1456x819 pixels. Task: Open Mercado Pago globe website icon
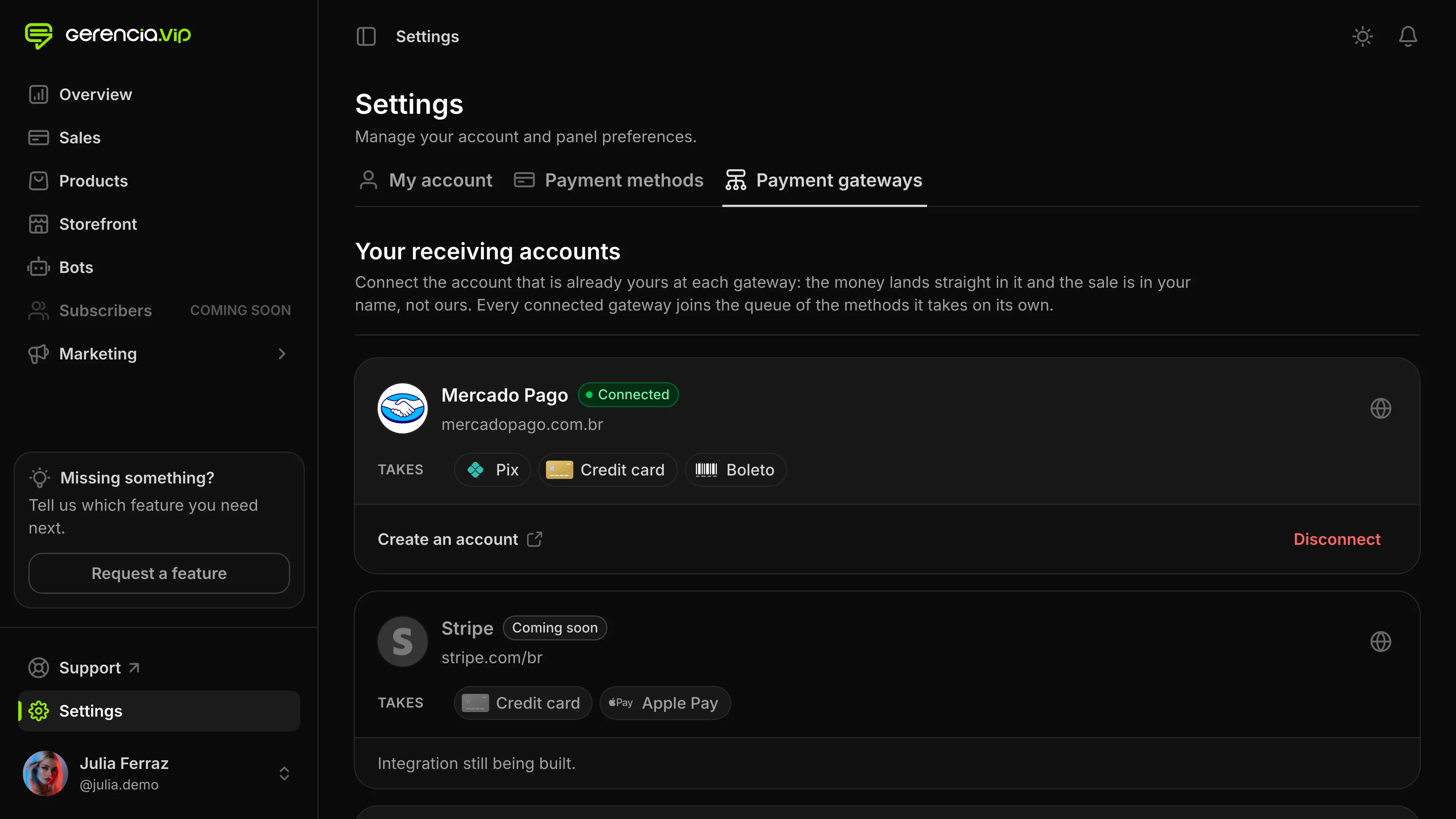tap(1380, 408)
